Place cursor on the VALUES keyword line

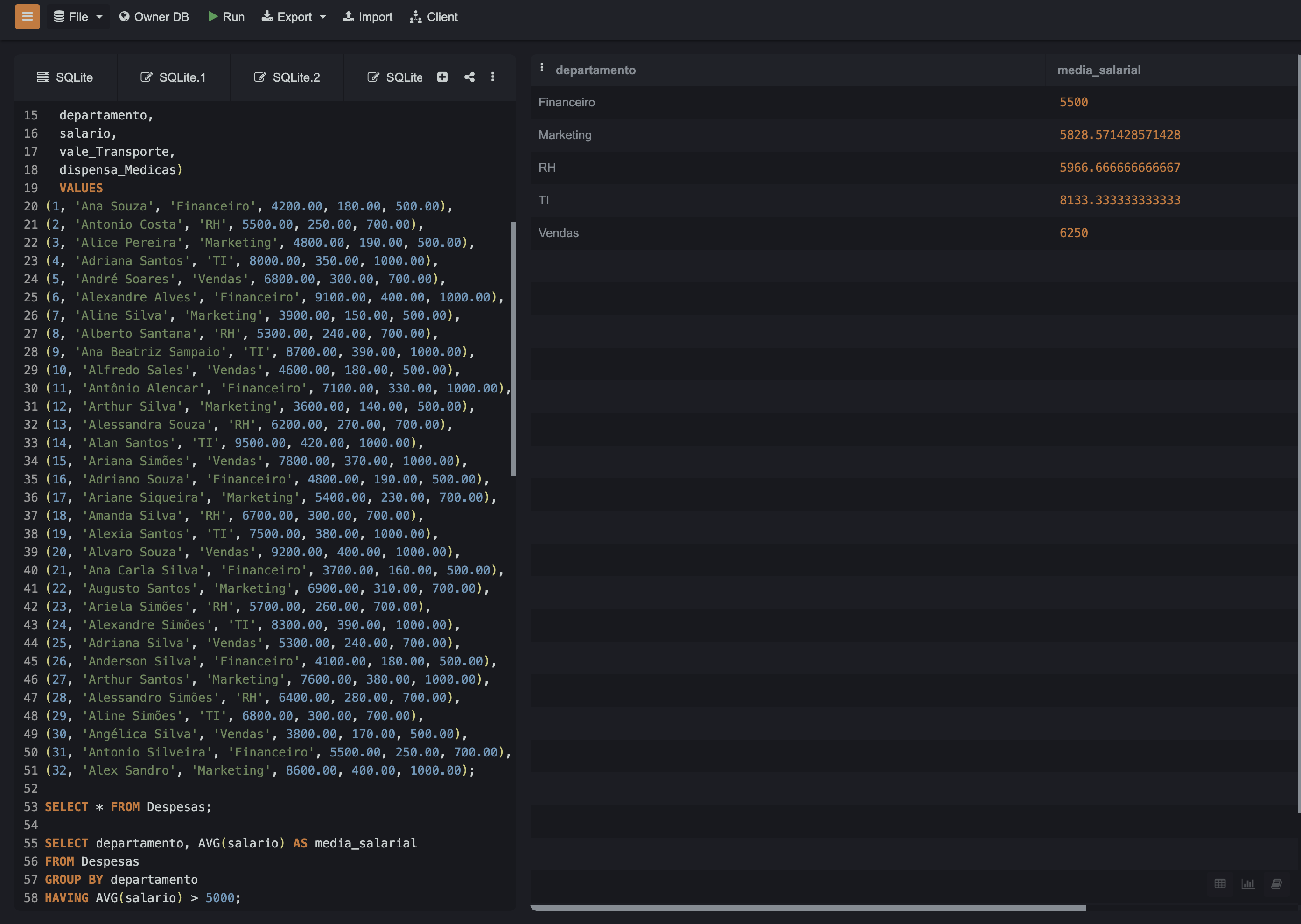pos(81,188)
